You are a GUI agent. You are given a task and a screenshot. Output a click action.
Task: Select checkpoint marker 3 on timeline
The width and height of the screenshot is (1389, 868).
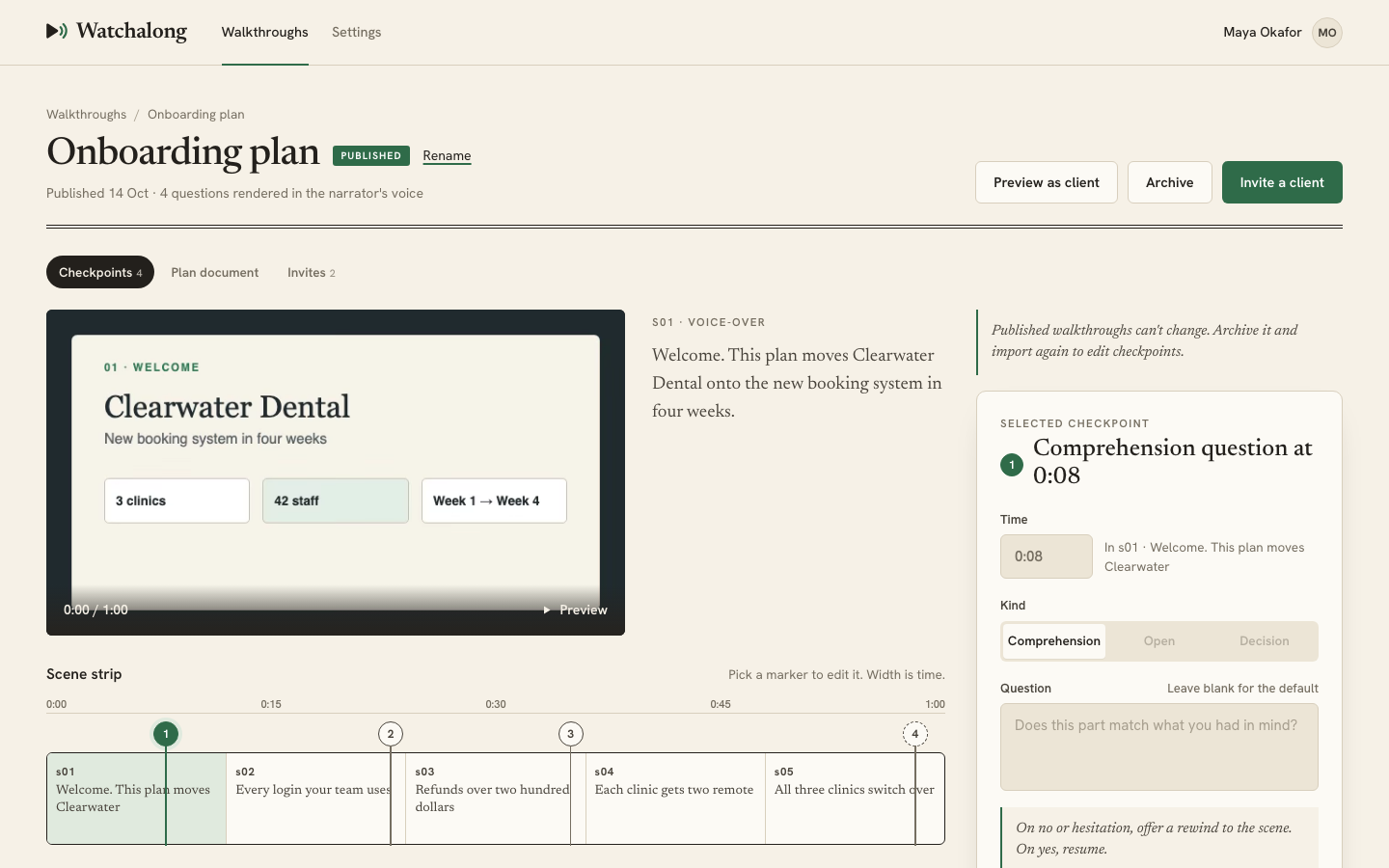click(x=571, y=734)
